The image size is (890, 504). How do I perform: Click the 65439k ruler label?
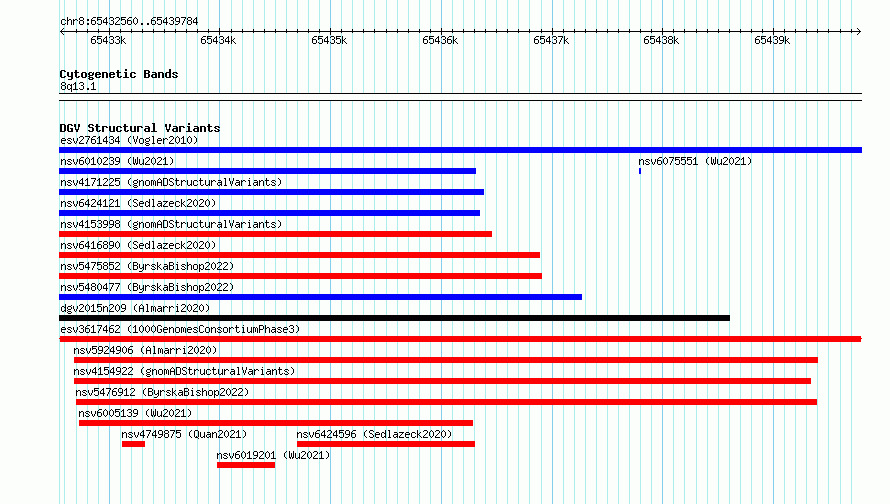(772, 40)
